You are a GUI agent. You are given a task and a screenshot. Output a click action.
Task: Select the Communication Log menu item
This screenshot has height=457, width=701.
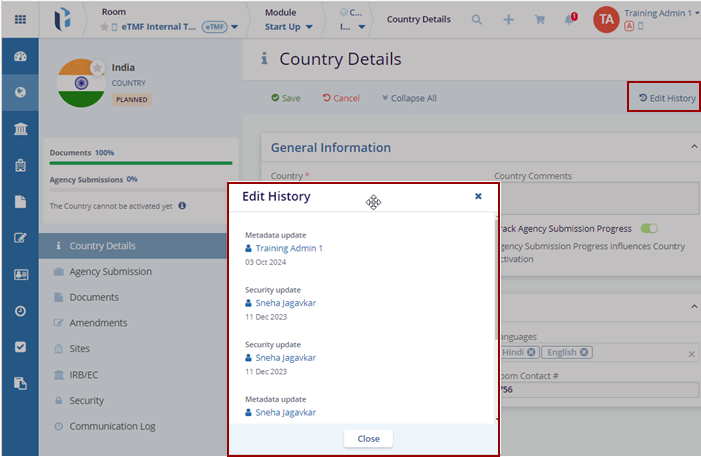click(x=112, y=426)
